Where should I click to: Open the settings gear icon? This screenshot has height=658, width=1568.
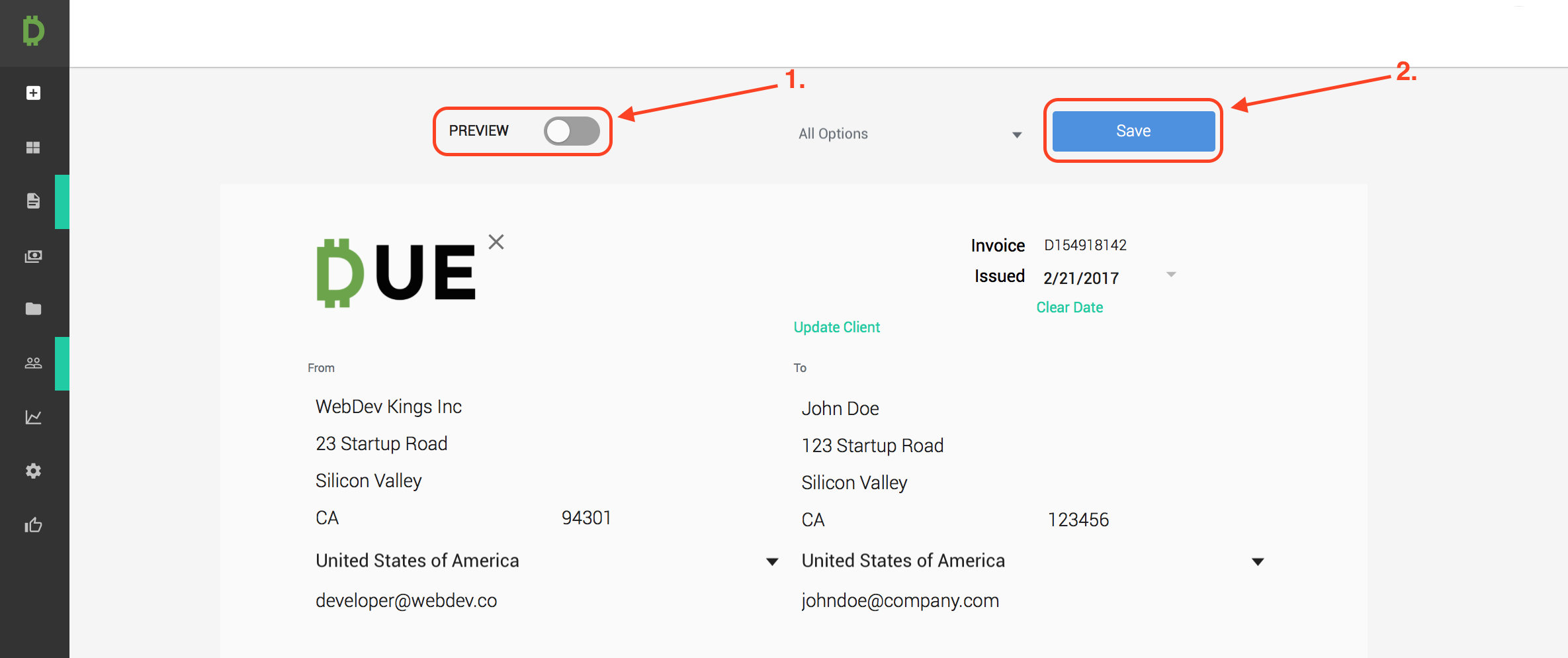[x=33, y=471]
